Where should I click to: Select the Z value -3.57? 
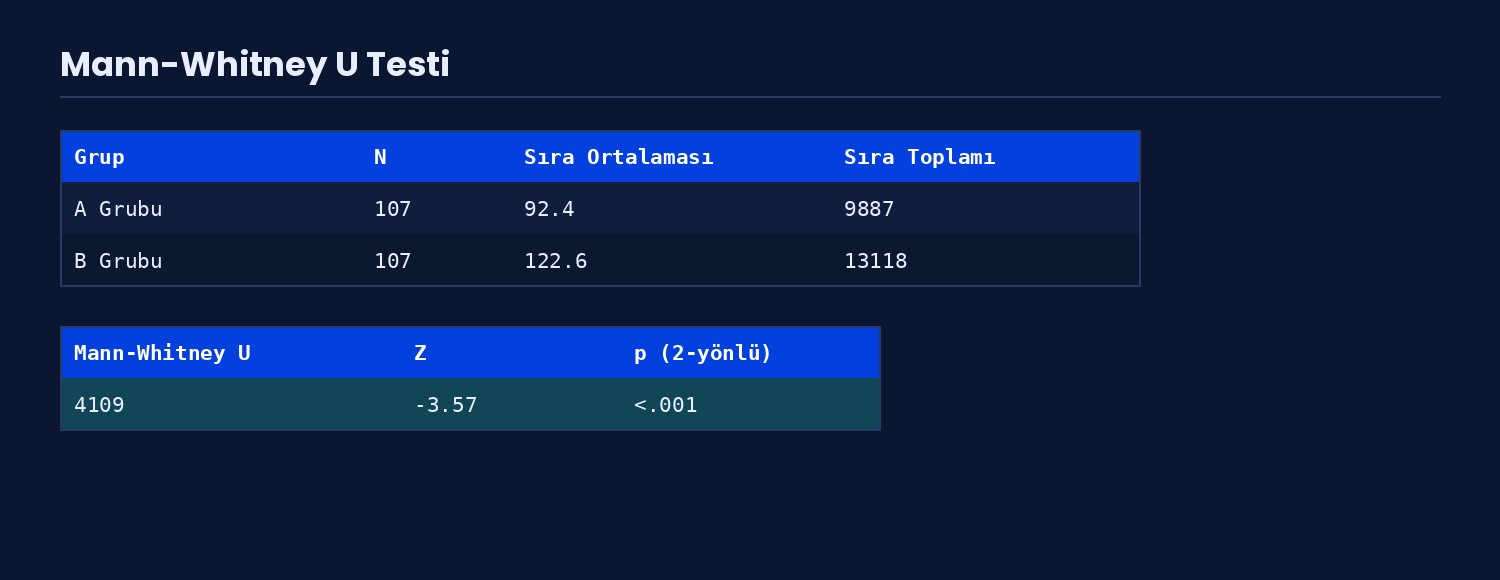click(x=446, y=405)
